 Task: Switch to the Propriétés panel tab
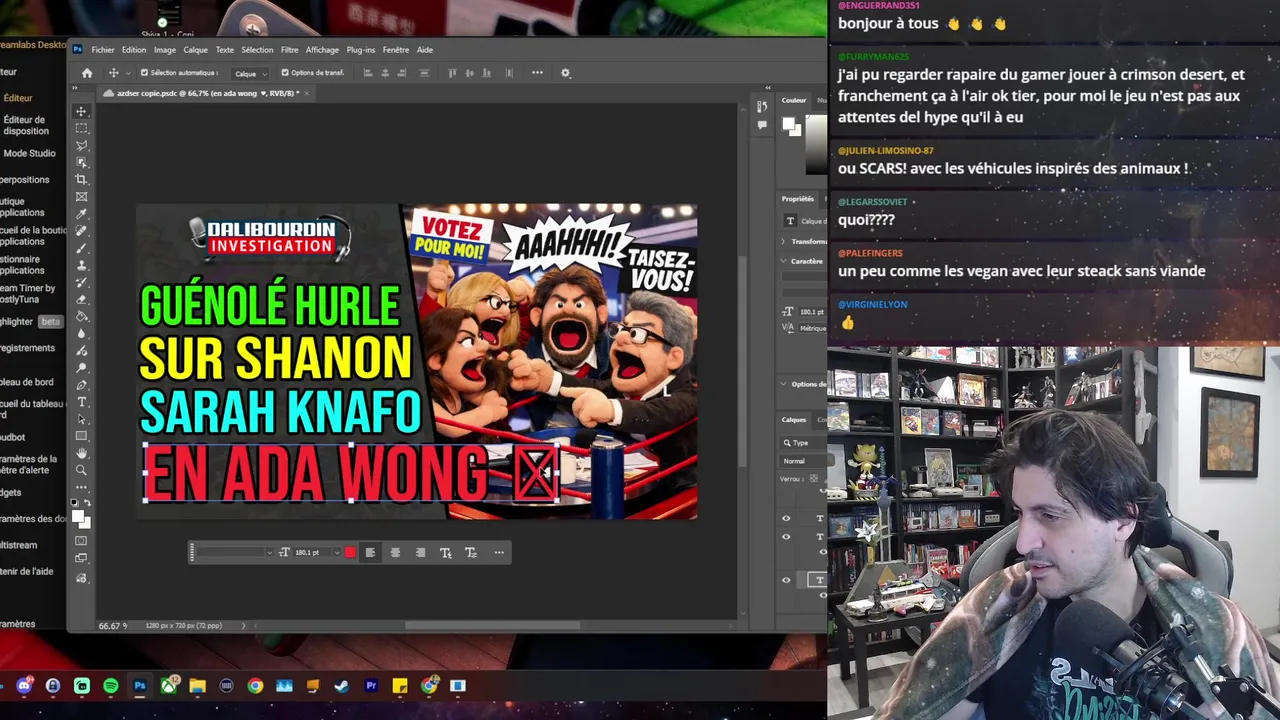798,199
